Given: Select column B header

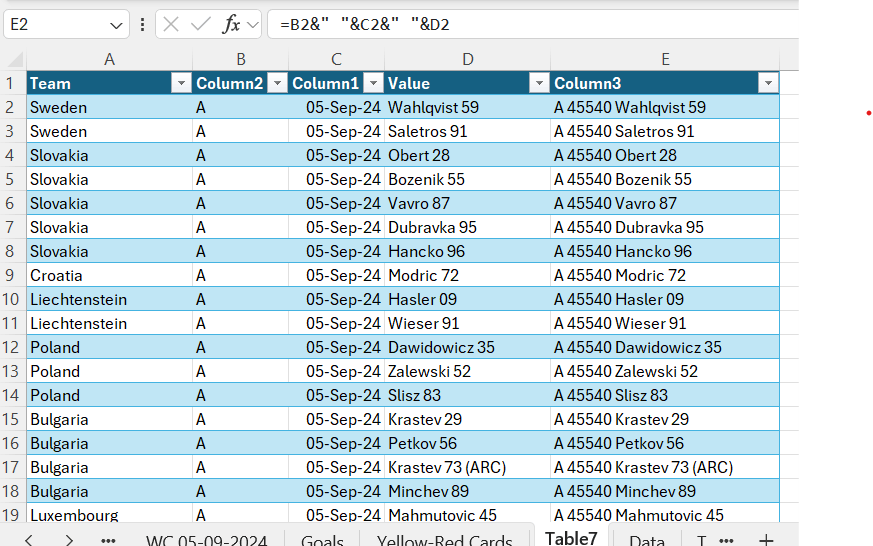Looking at the screenshot, I should [241, 59].
